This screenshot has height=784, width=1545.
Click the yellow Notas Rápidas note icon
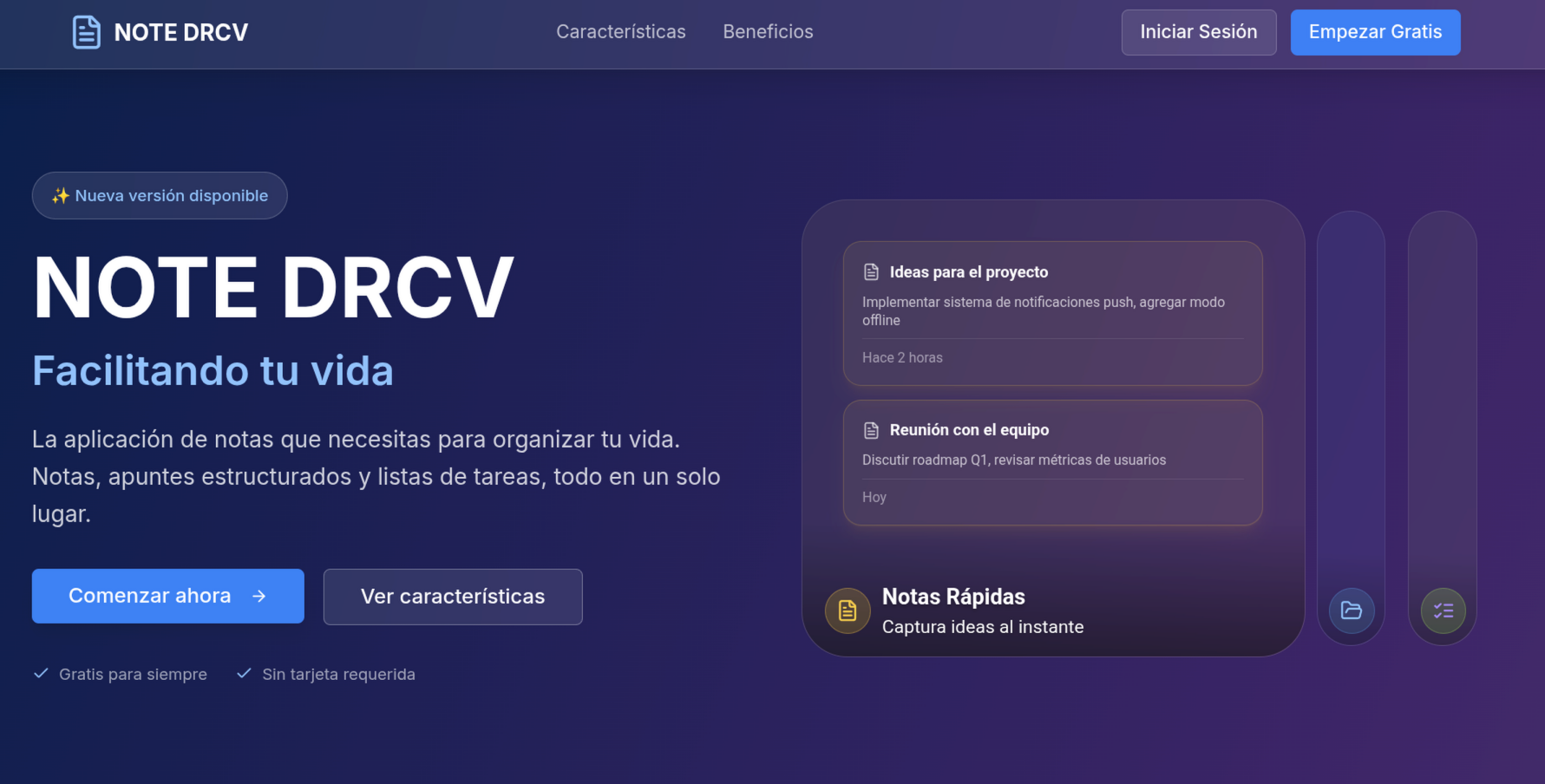click(848, 611)
